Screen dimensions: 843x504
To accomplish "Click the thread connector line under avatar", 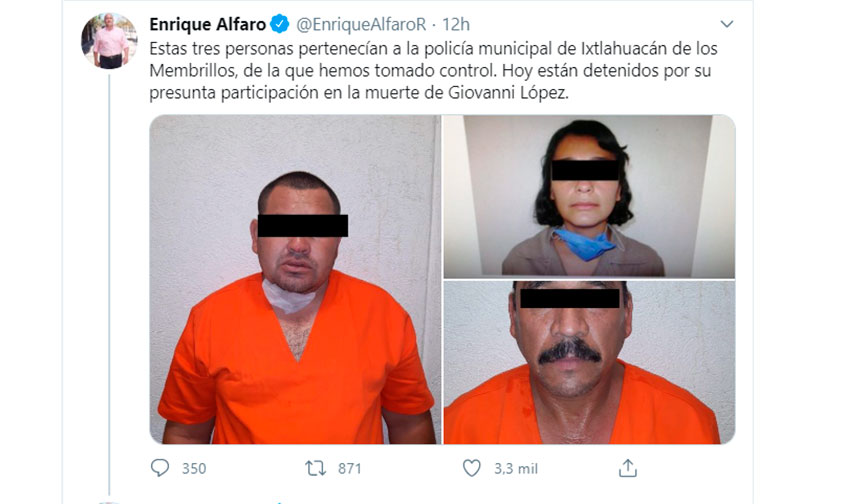I will click(x=109, y=285).
